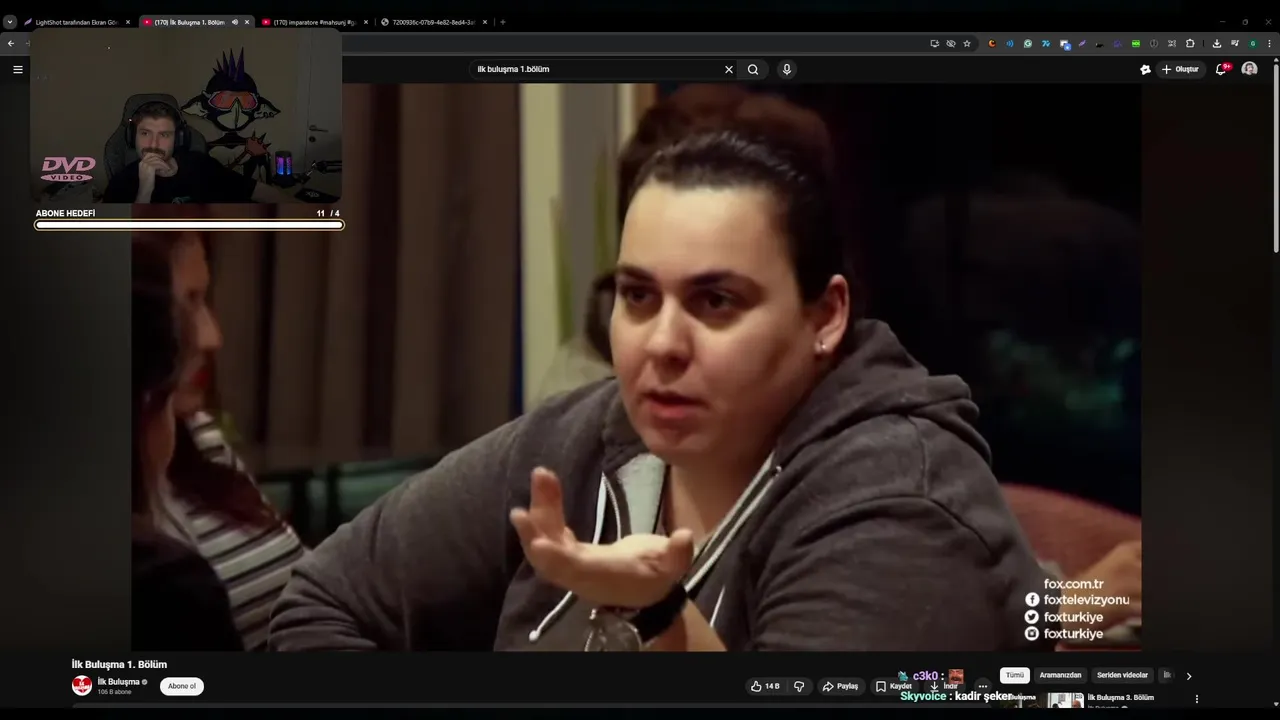This screenshot has height=720, width=1280.
Task: Dislike the video
Action: 799,686
